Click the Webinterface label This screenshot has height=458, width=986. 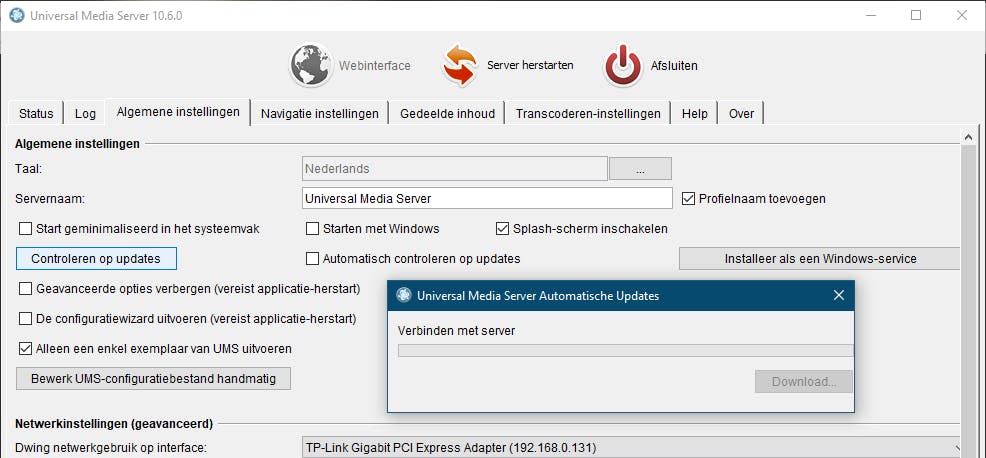375,65
